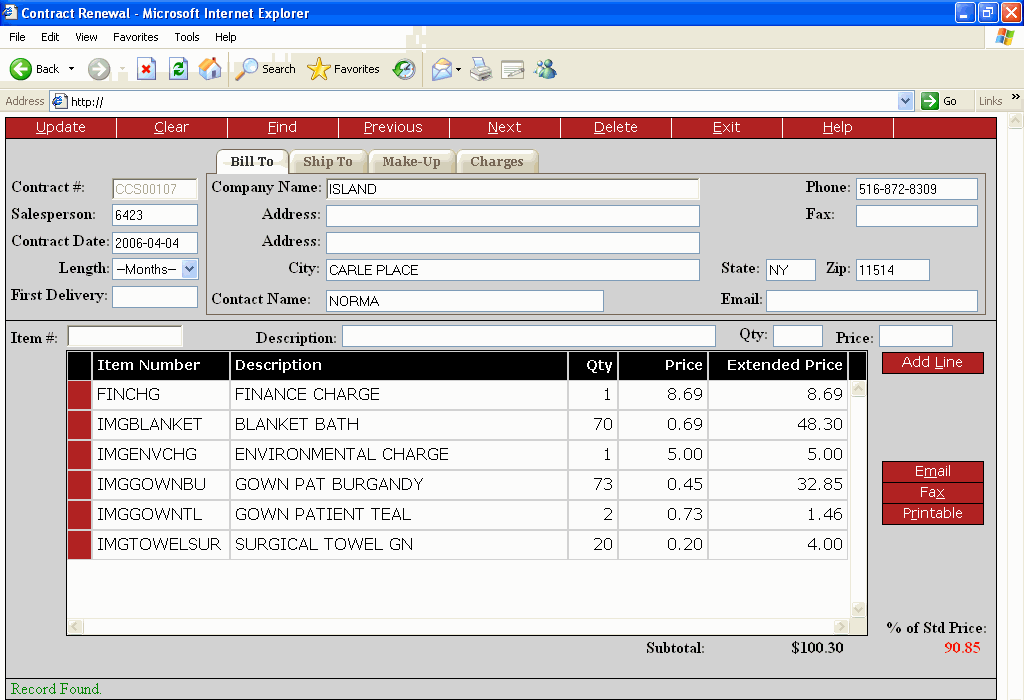Click the Company Name input field
Viewport: 1024px width, 700px height.
pos(513,189)
